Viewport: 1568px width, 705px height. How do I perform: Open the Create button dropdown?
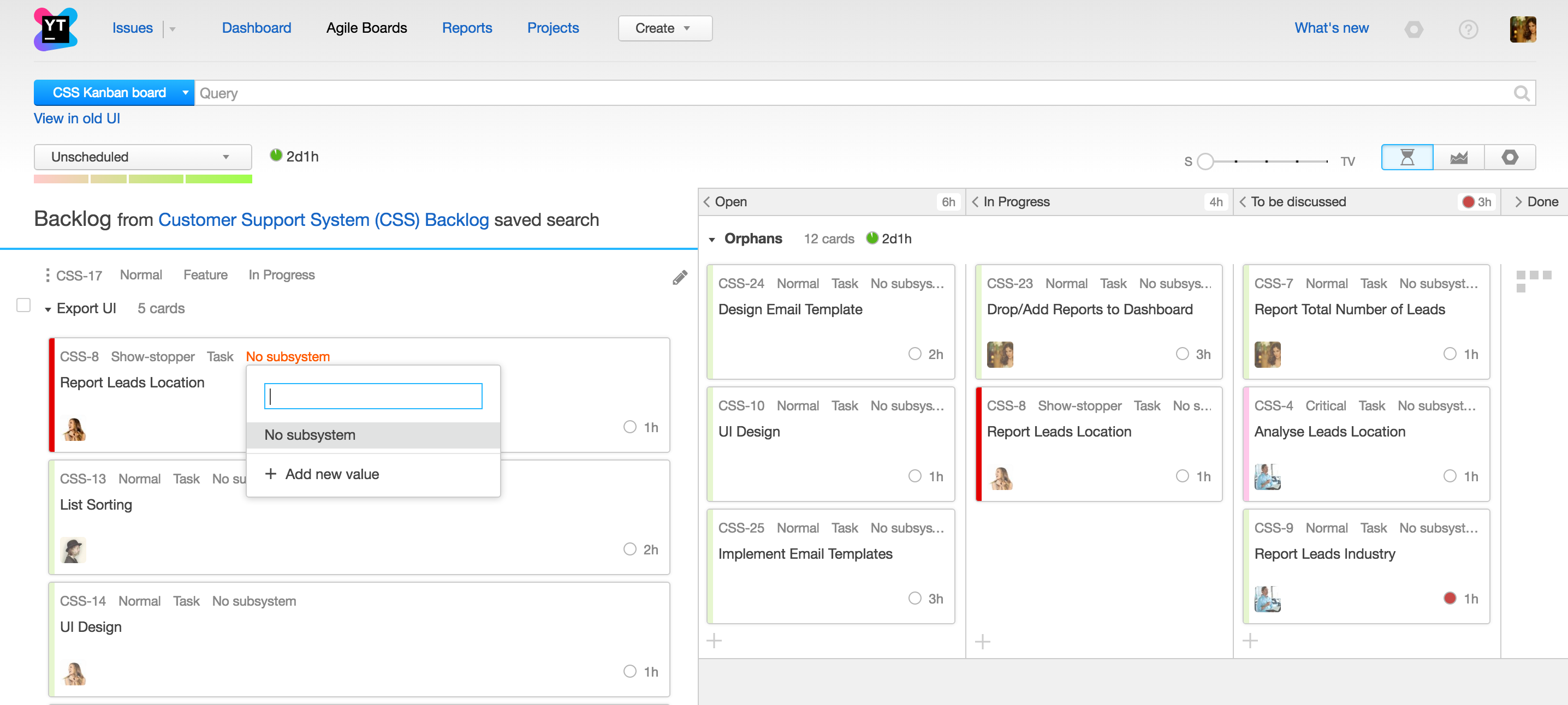[664, 28]
